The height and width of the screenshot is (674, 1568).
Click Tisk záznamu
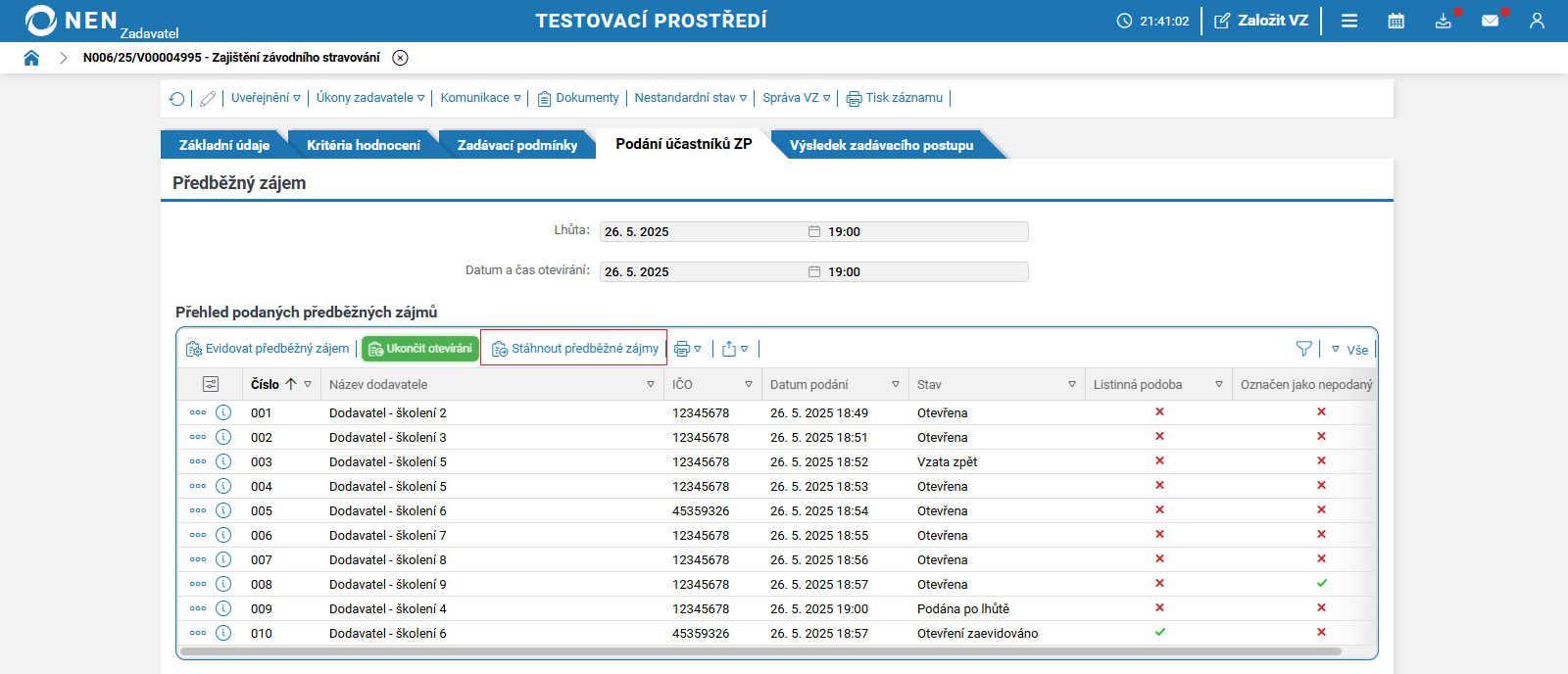point(895,98)
